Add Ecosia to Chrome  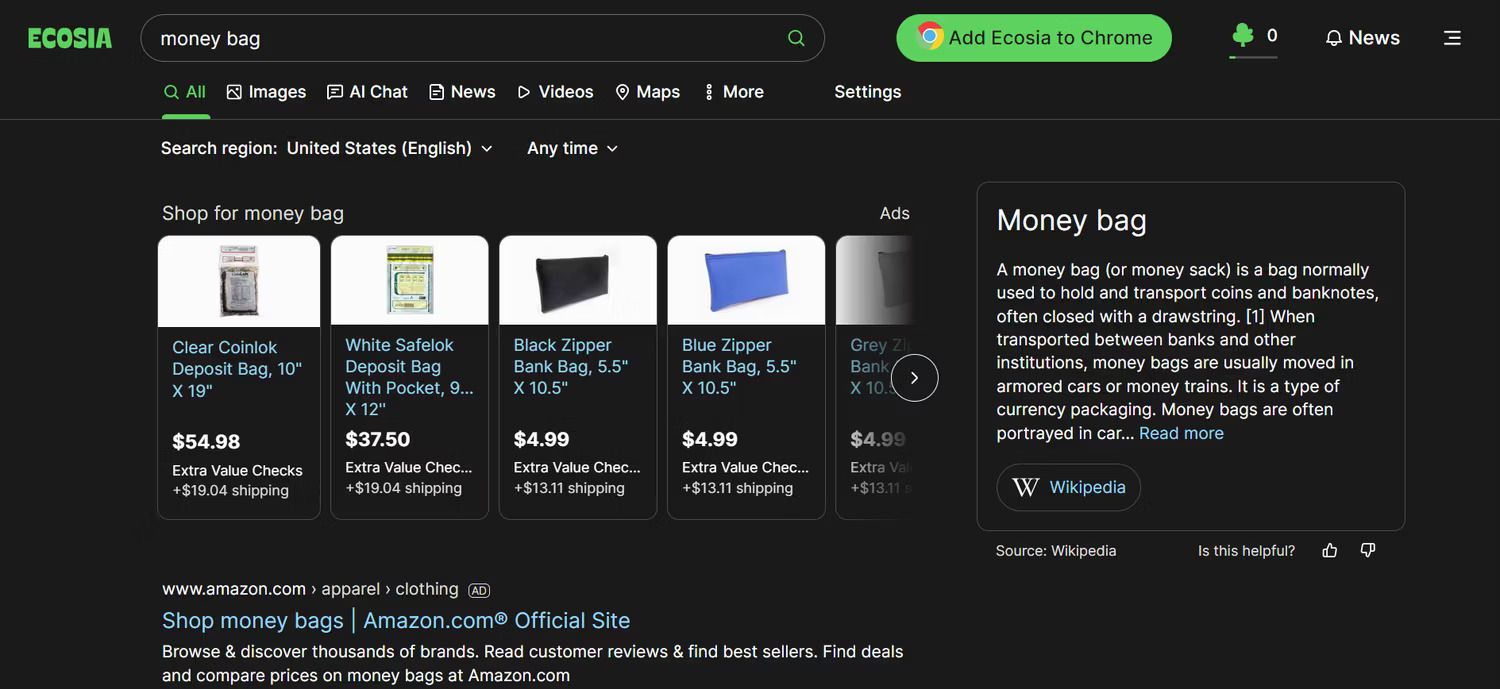1034,38
